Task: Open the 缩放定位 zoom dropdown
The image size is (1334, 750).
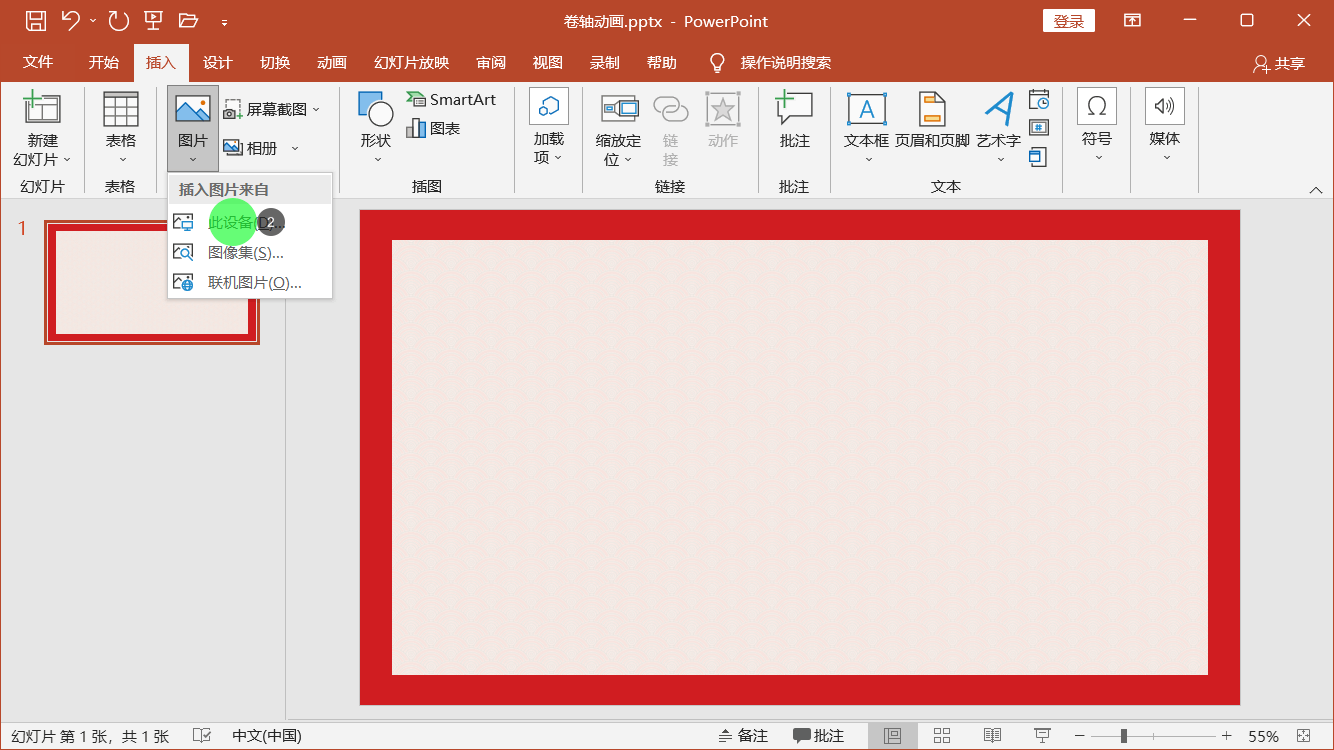Action: (618, 131)
